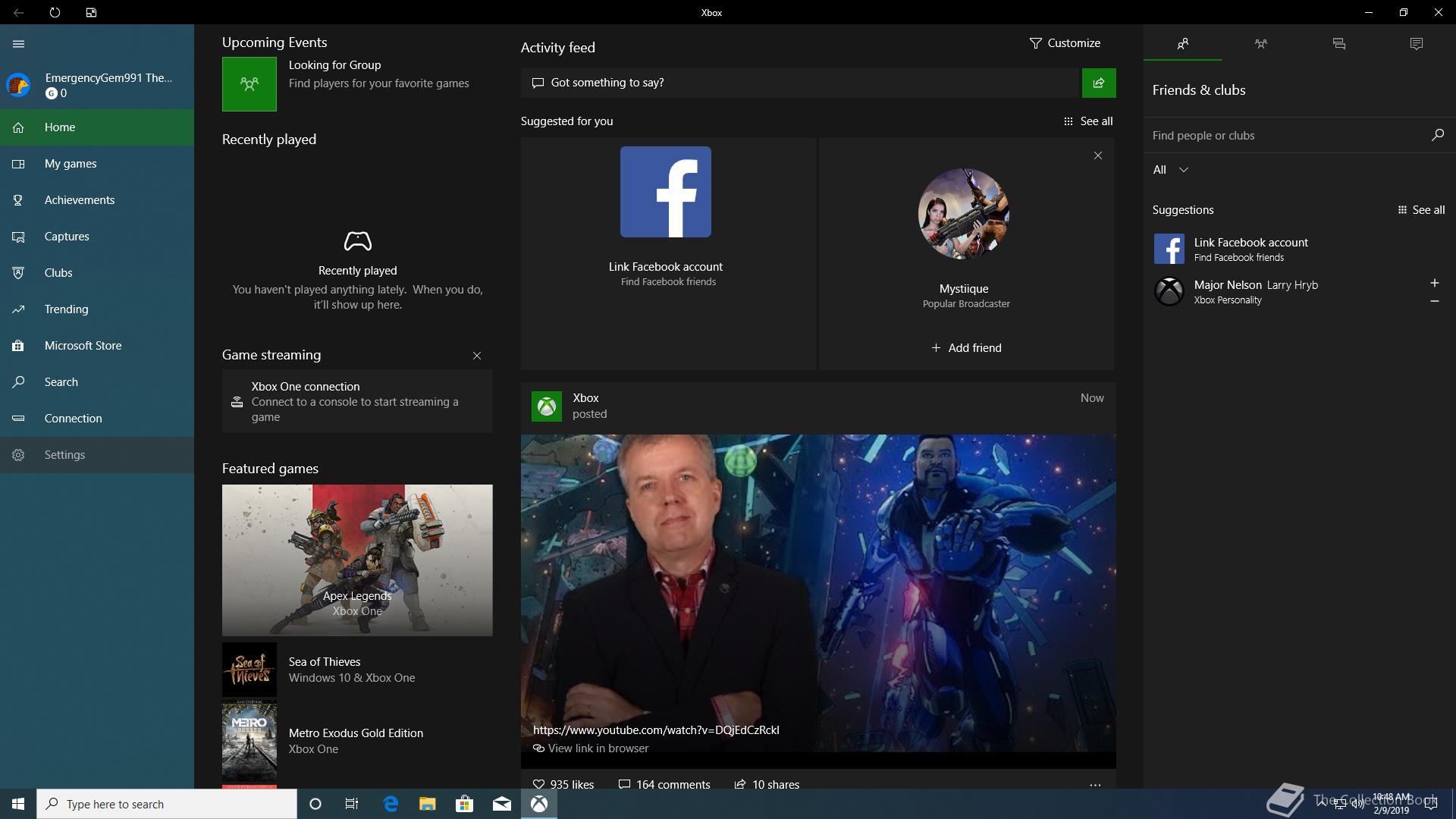
Task: Open the 164 comments on the post
Action: tap(664, 784)
